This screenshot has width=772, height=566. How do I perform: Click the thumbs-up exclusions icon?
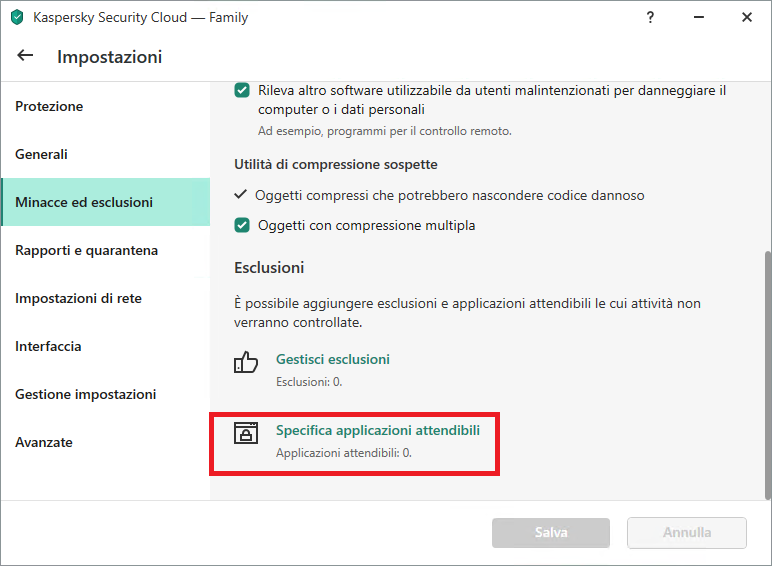(x=246, y=362)
